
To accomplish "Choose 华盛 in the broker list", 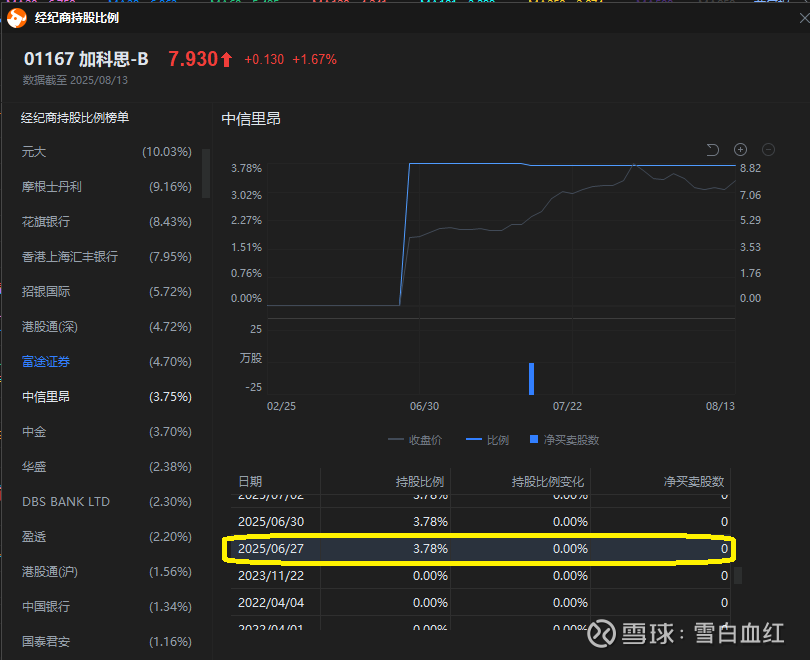I will click(106, 467).
